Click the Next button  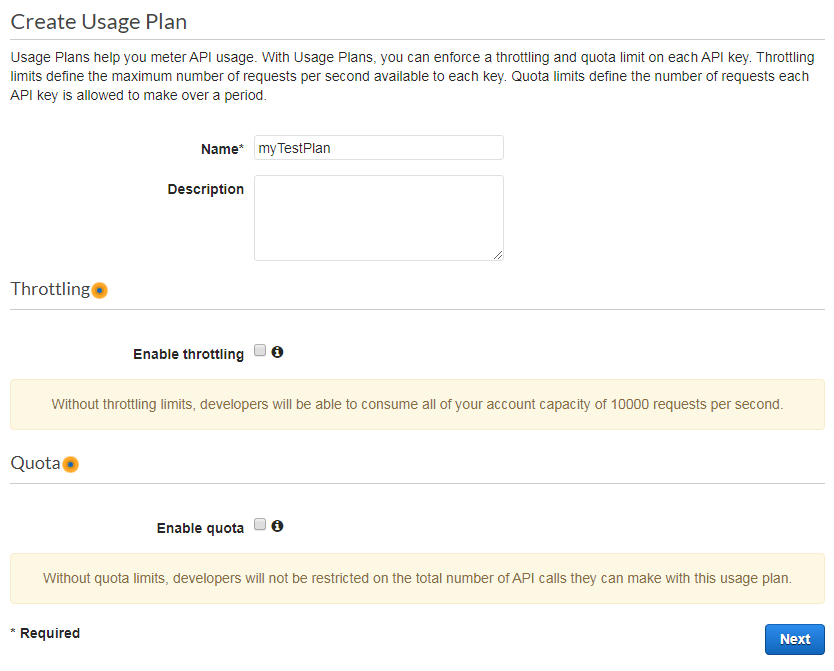(794, 639)
